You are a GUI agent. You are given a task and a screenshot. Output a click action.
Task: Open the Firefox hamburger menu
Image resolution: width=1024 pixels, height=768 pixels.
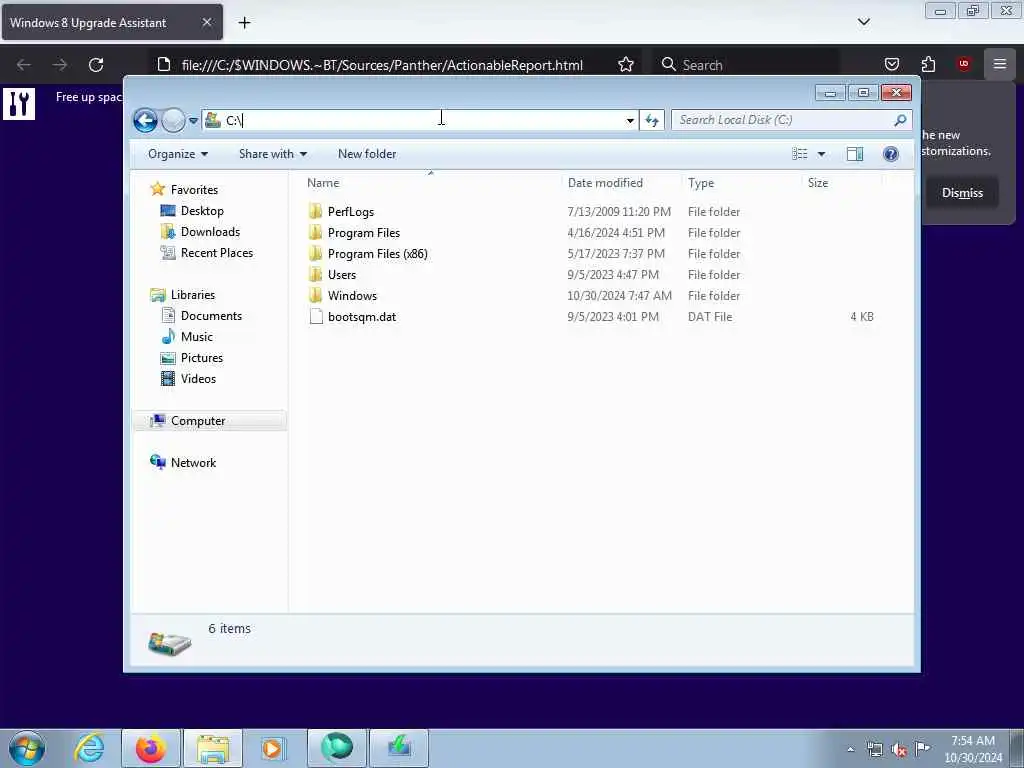point(1000,64)
